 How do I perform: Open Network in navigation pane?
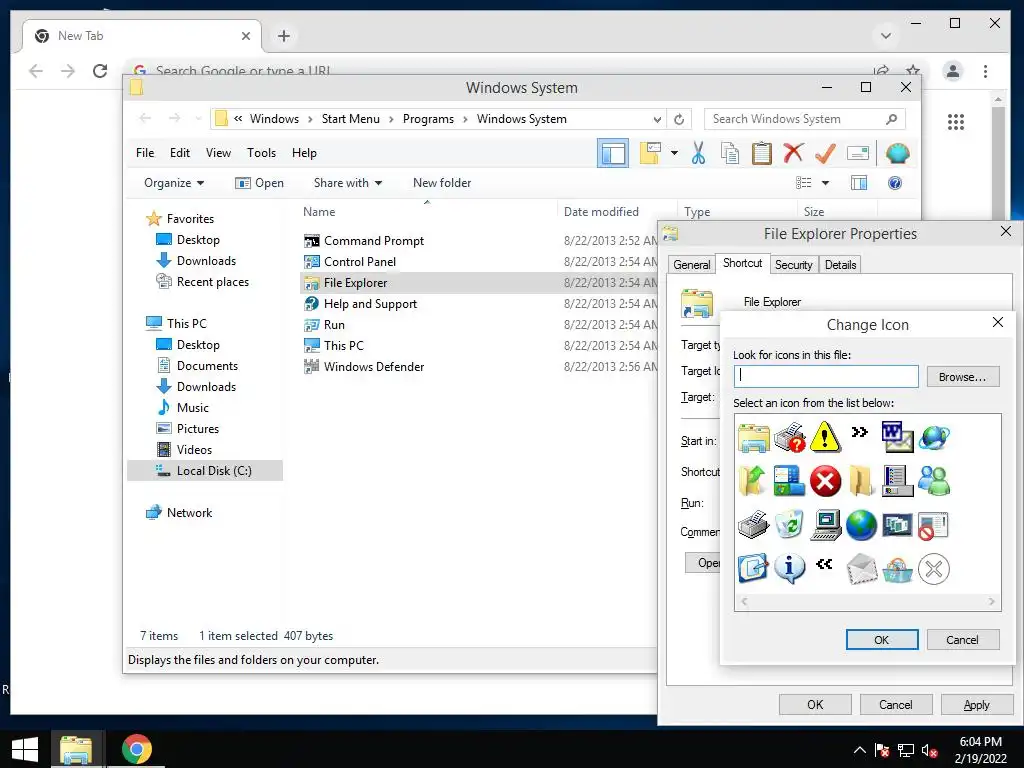click(189, 513)
